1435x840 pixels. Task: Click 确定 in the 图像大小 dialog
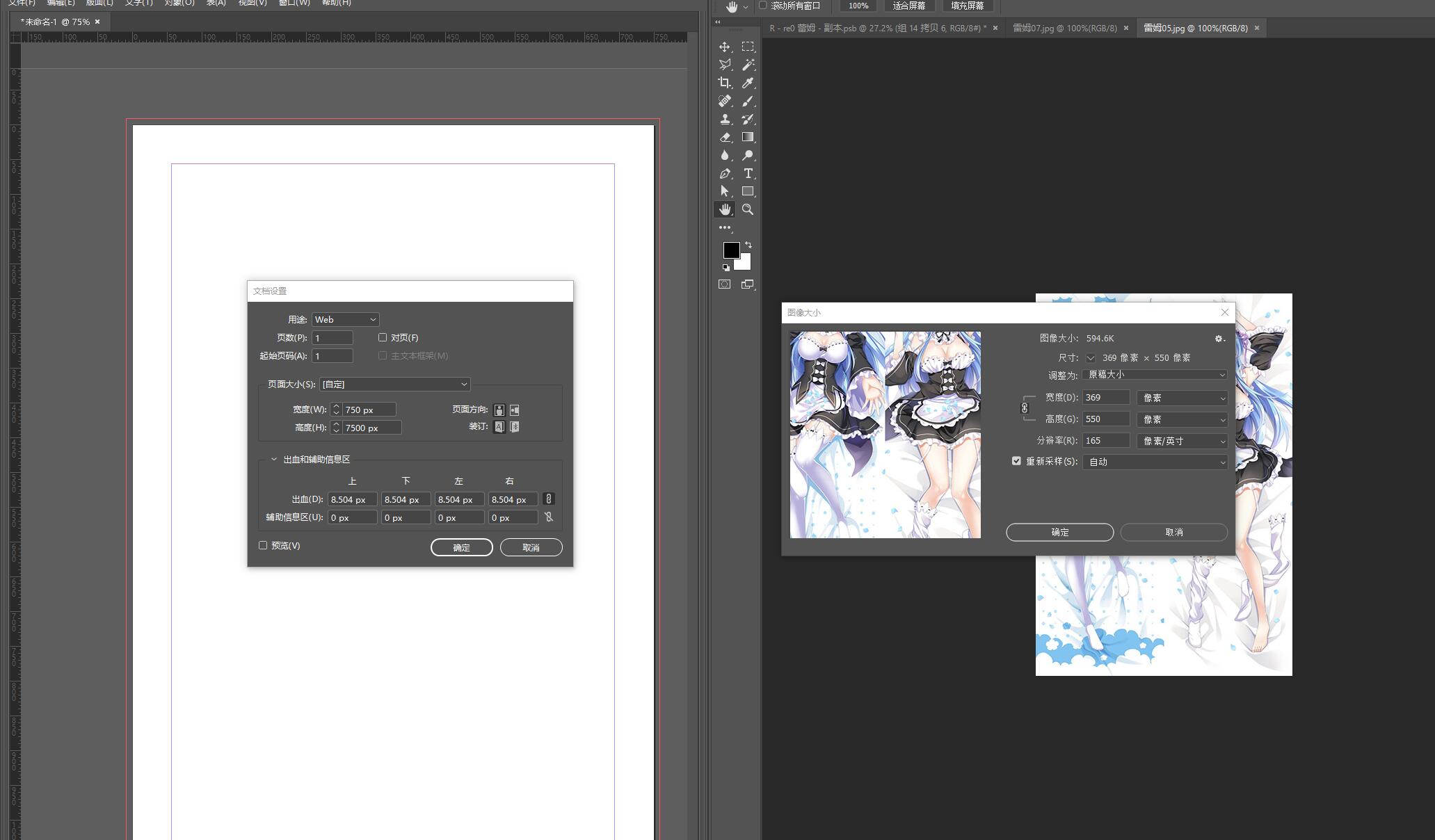pyautogui.click(x=1059, y=532)
